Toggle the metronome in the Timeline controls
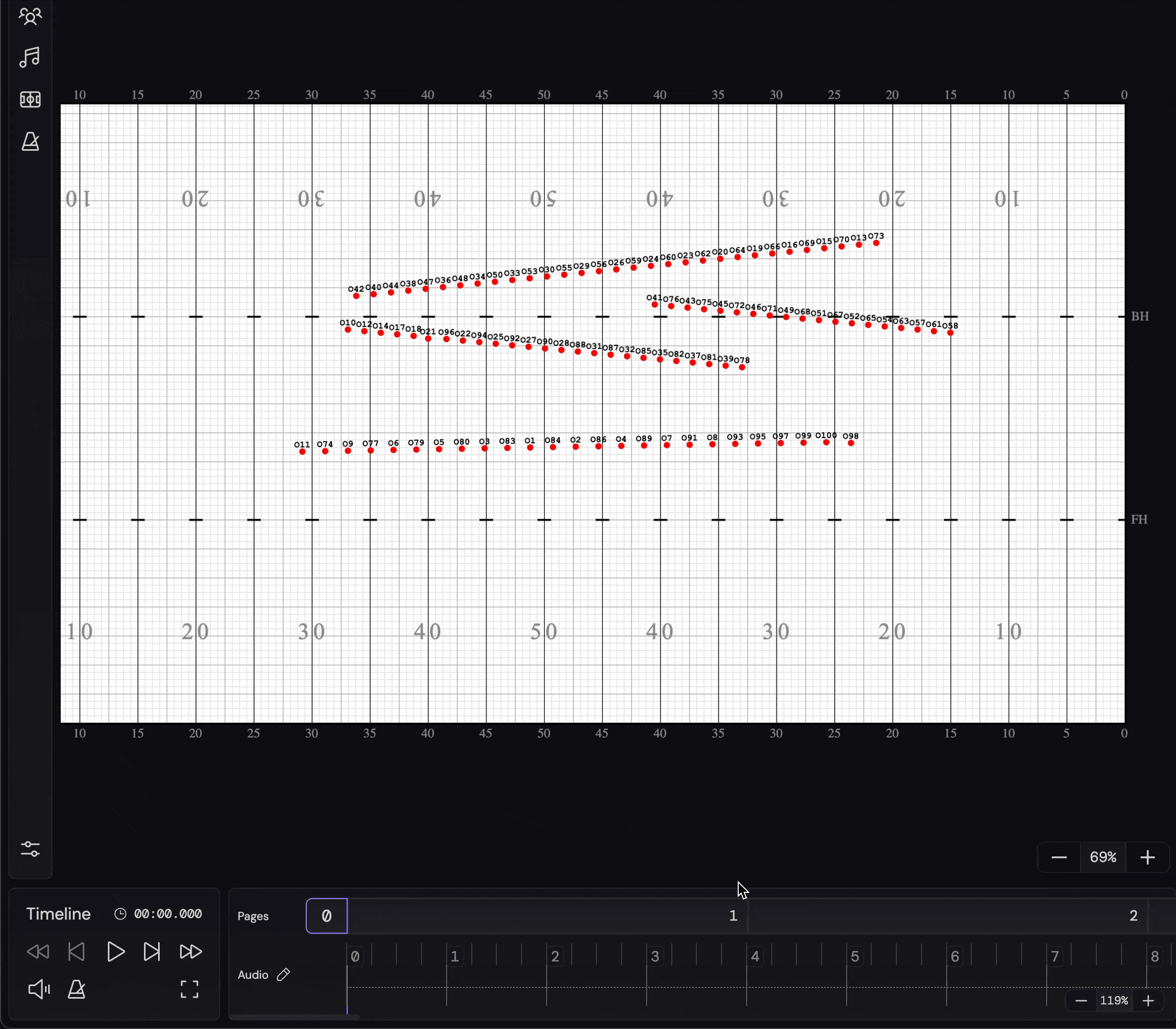The height and width of the screenshot is (1029, 1176). click(x=77, y=989)
